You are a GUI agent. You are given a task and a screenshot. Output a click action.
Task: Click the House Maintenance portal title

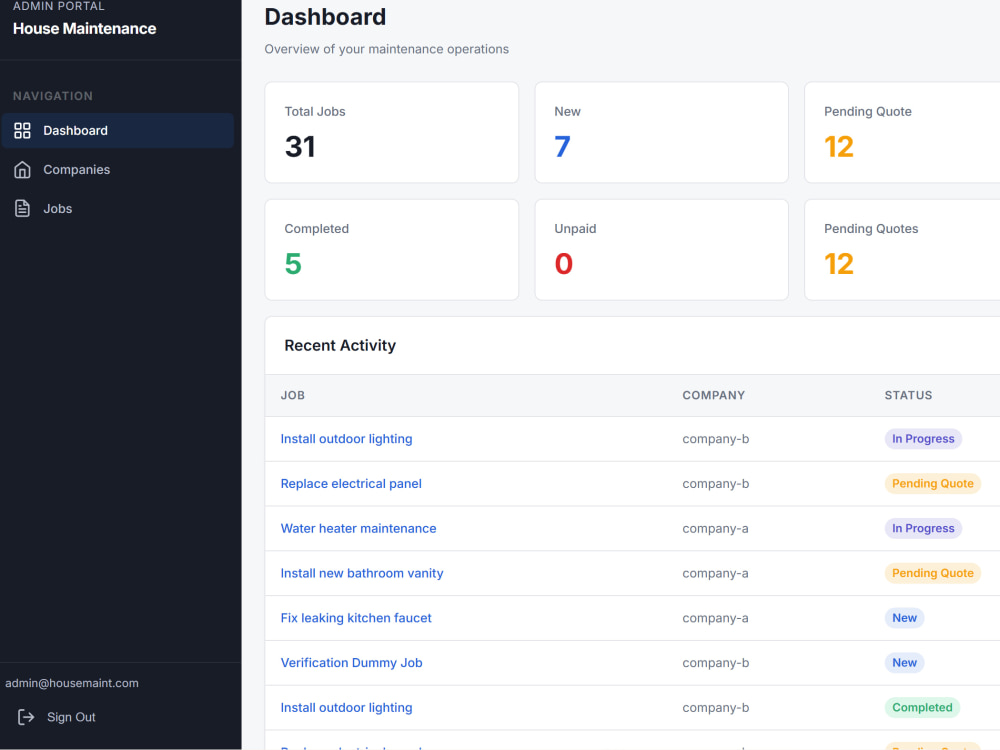tap(84, 29)
